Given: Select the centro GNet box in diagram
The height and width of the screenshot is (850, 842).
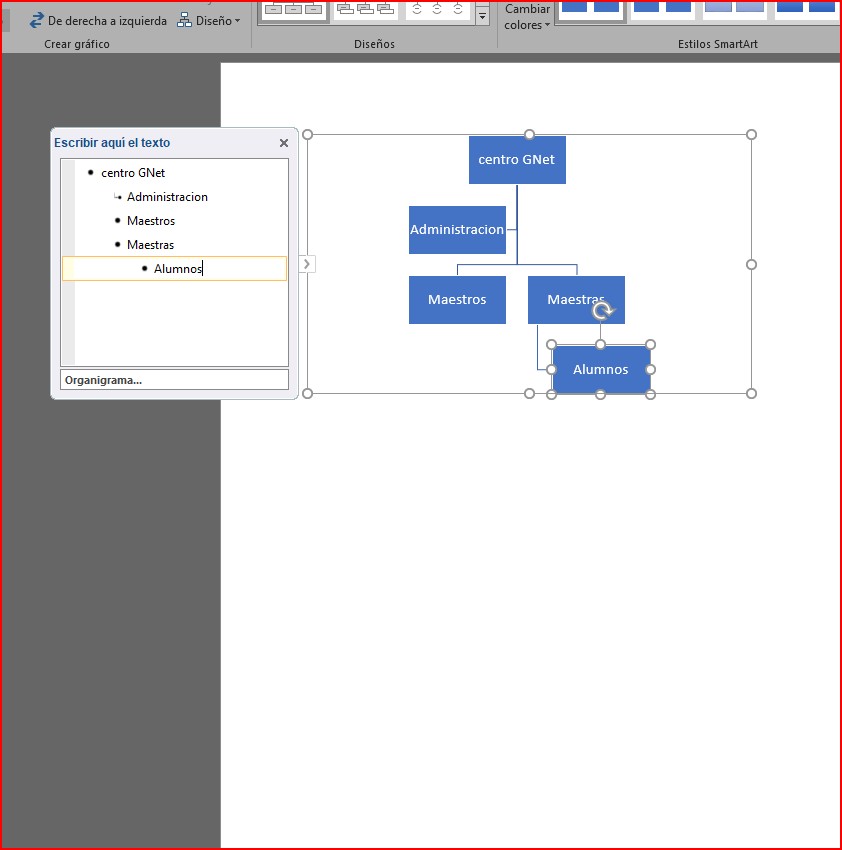Looking at the screenshot, I should point(517,160).
